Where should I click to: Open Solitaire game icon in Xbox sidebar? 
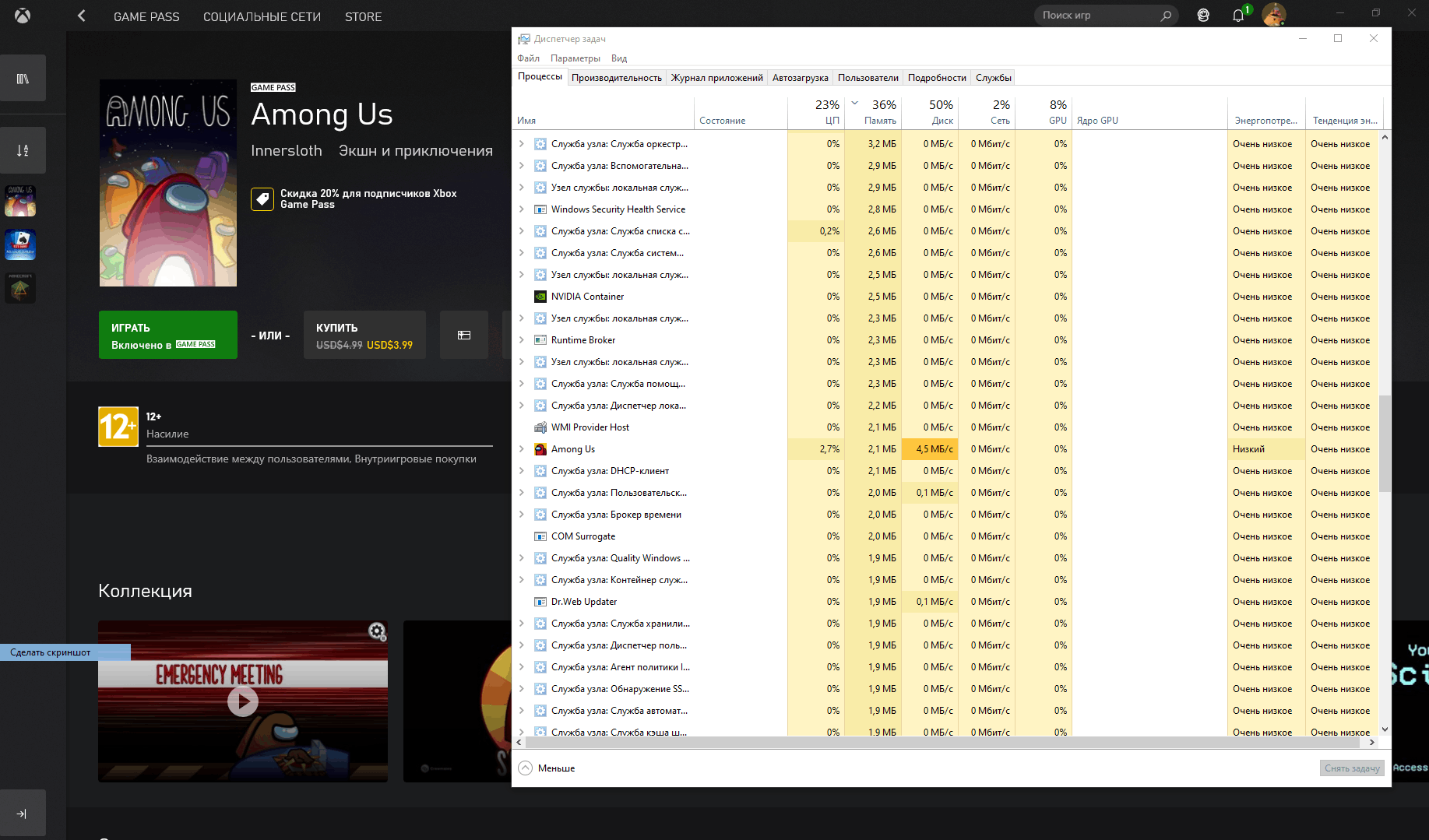tap(20, 244)
